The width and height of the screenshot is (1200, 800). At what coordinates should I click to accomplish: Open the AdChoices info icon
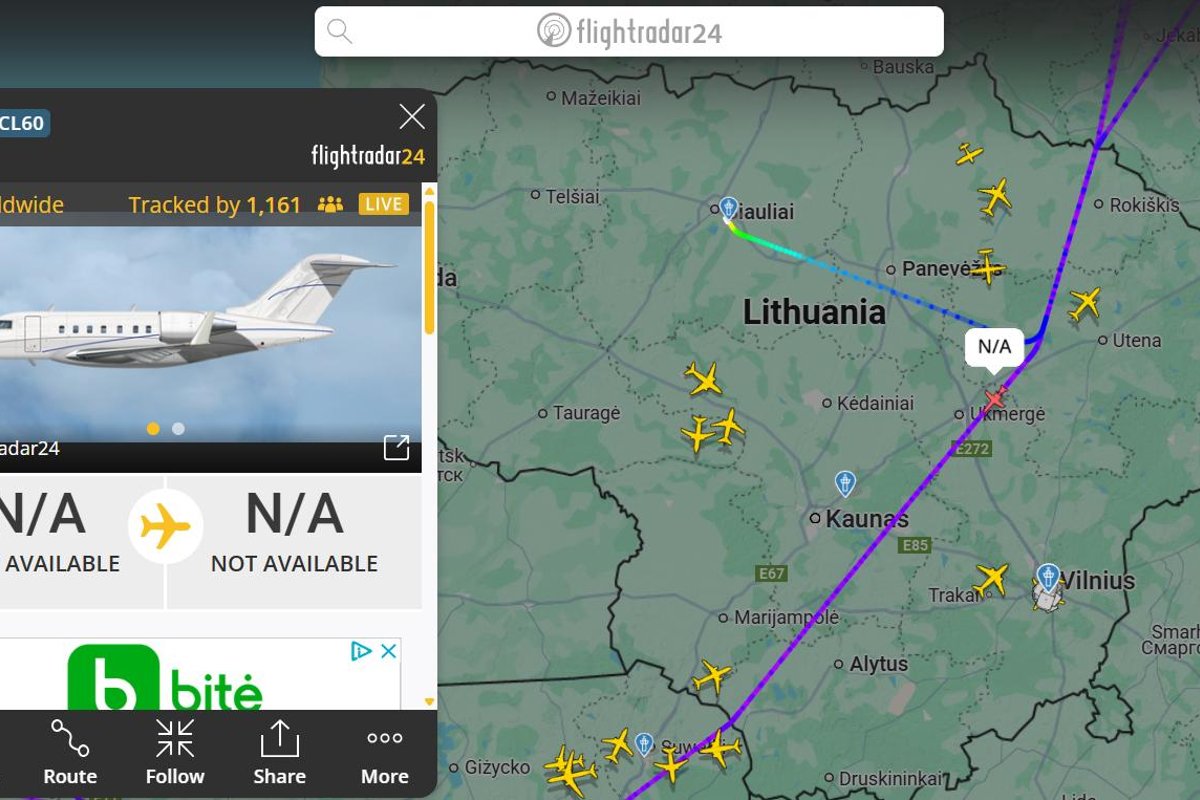pyautogui.click(x=362, y=651)
